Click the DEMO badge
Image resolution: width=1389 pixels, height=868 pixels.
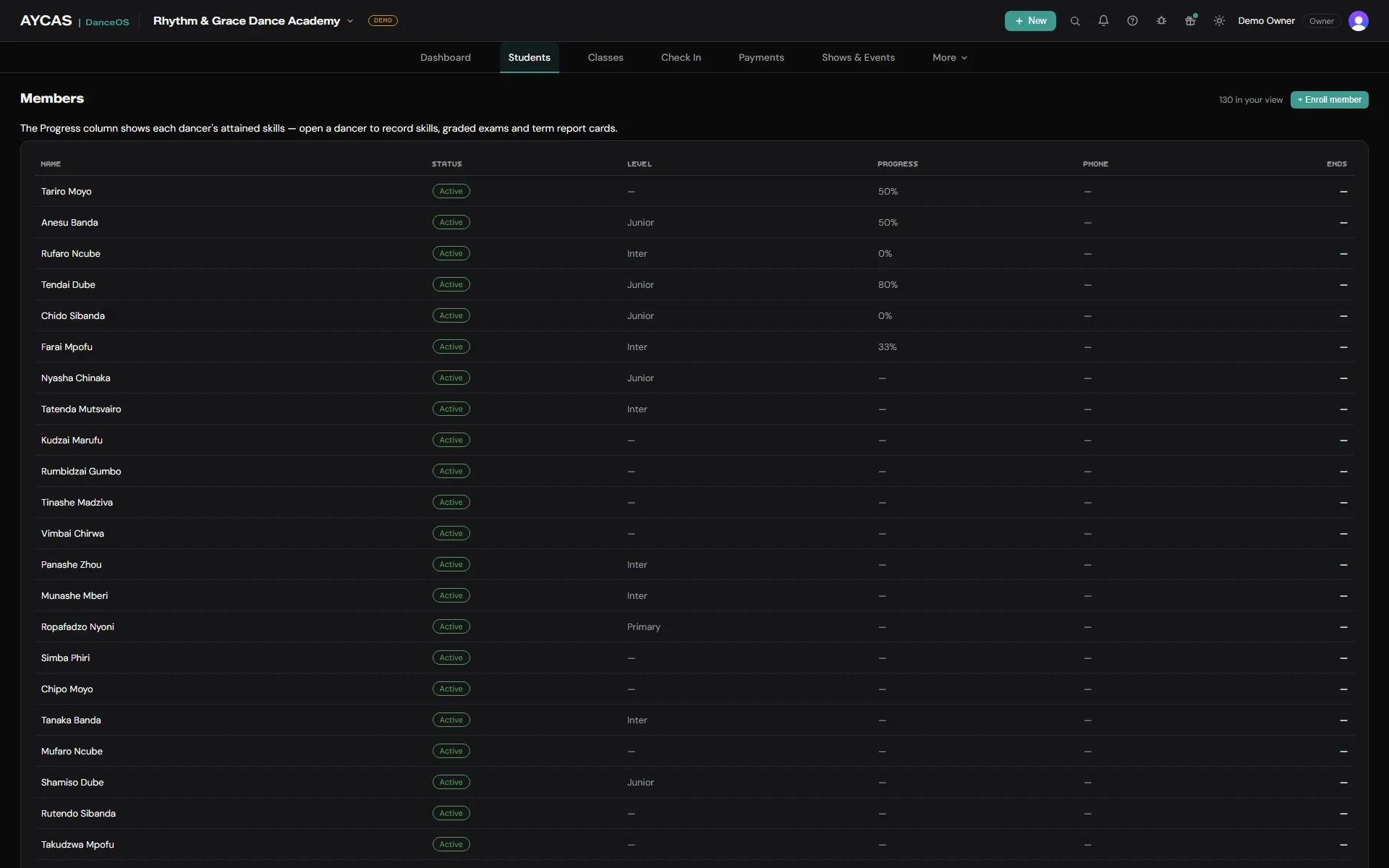click(x=383, y=20)
